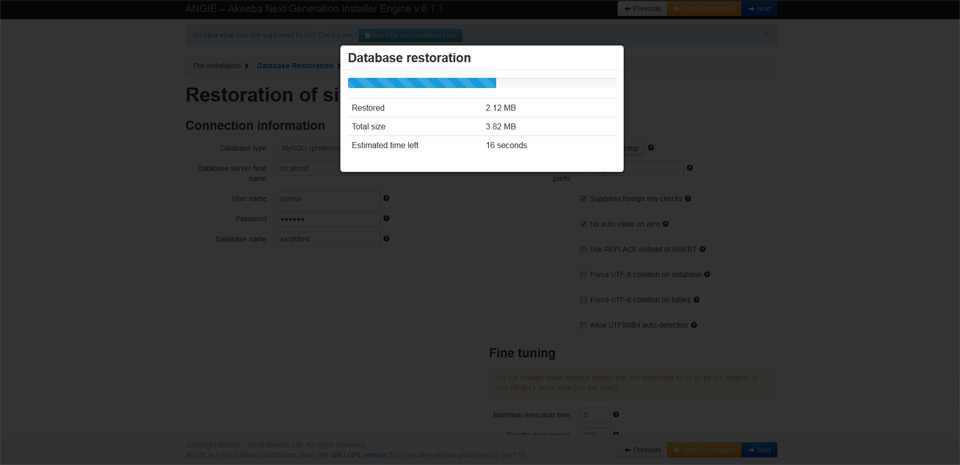Click the 2.12 MB restored value
Image resolution: width=960 pixels, height=465 pixels.
tap(501, 108)
